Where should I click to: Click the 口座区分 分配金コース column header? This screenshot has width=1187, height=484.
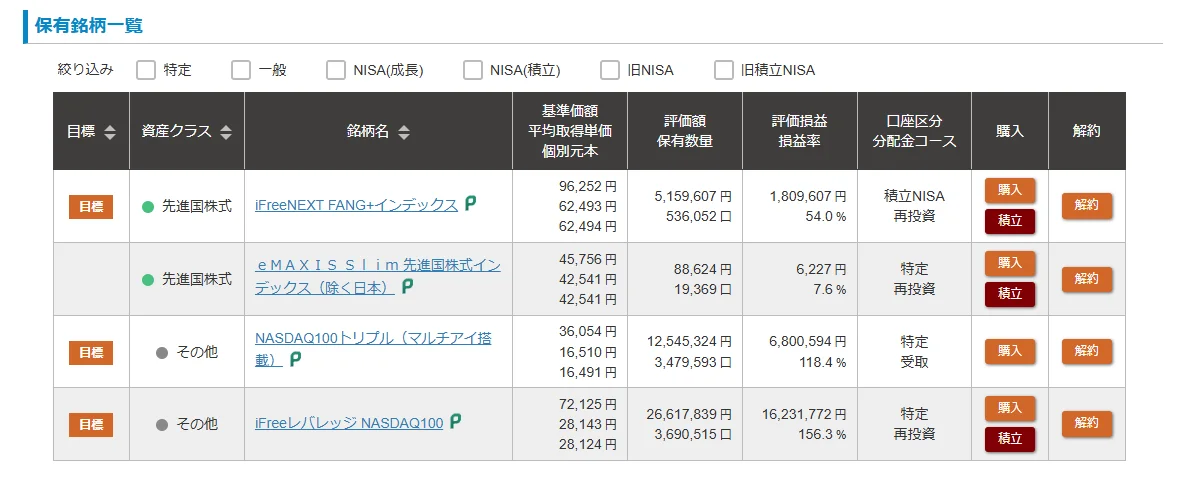(x=914, y=131)
